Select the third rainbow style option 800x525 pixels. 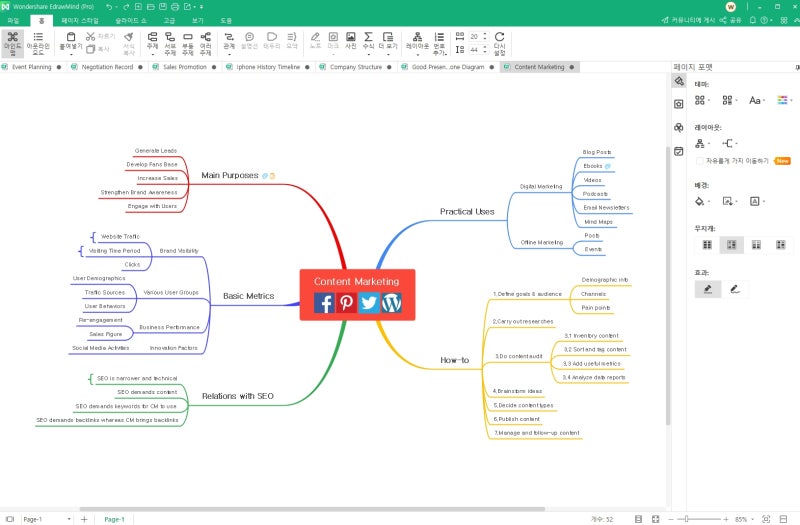point(756,245)
